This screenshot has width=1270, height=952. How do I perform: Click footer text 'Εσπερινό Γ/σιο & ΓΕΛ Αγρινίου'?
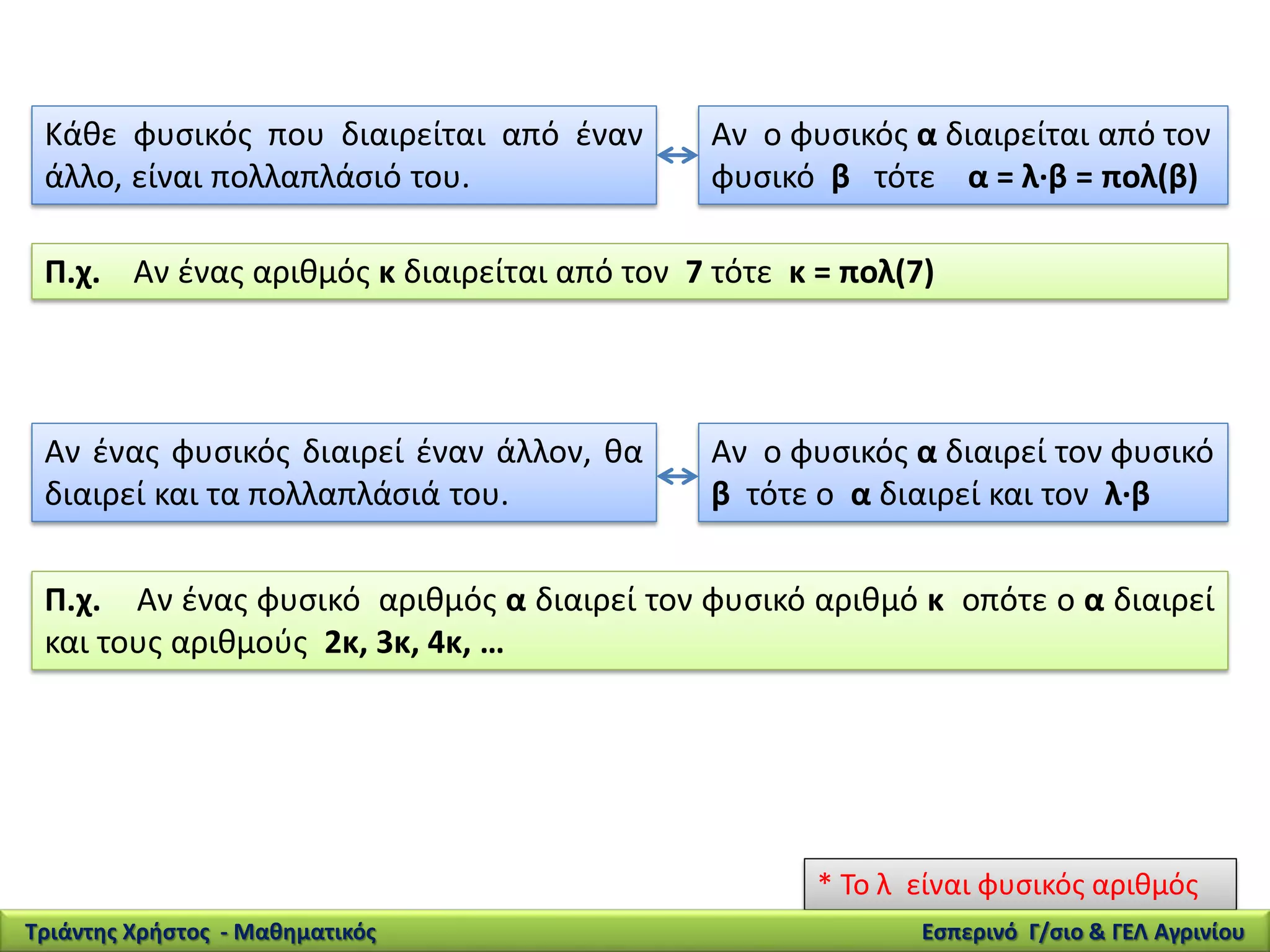coord(1083,932)
